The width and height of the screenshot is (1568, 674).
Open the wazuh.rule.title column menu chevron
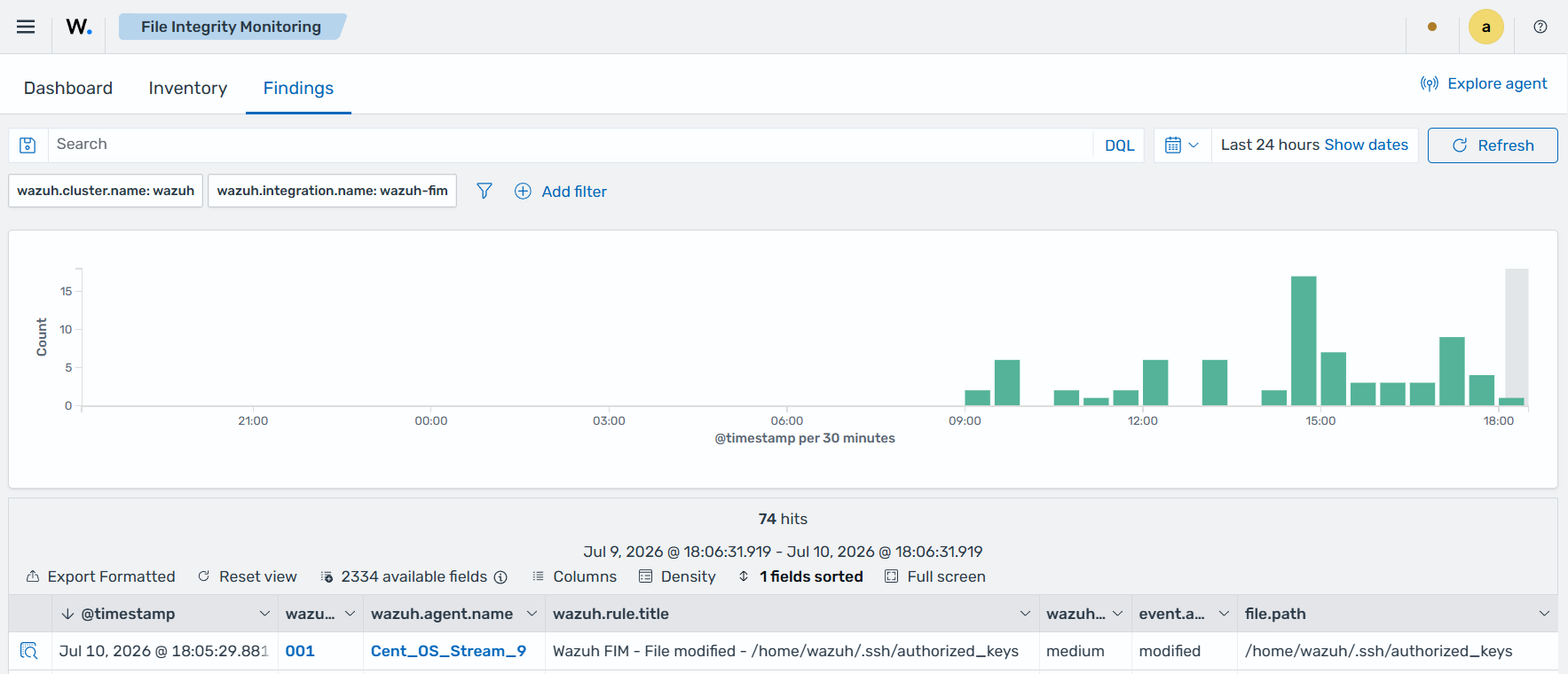click(1025, 614)
